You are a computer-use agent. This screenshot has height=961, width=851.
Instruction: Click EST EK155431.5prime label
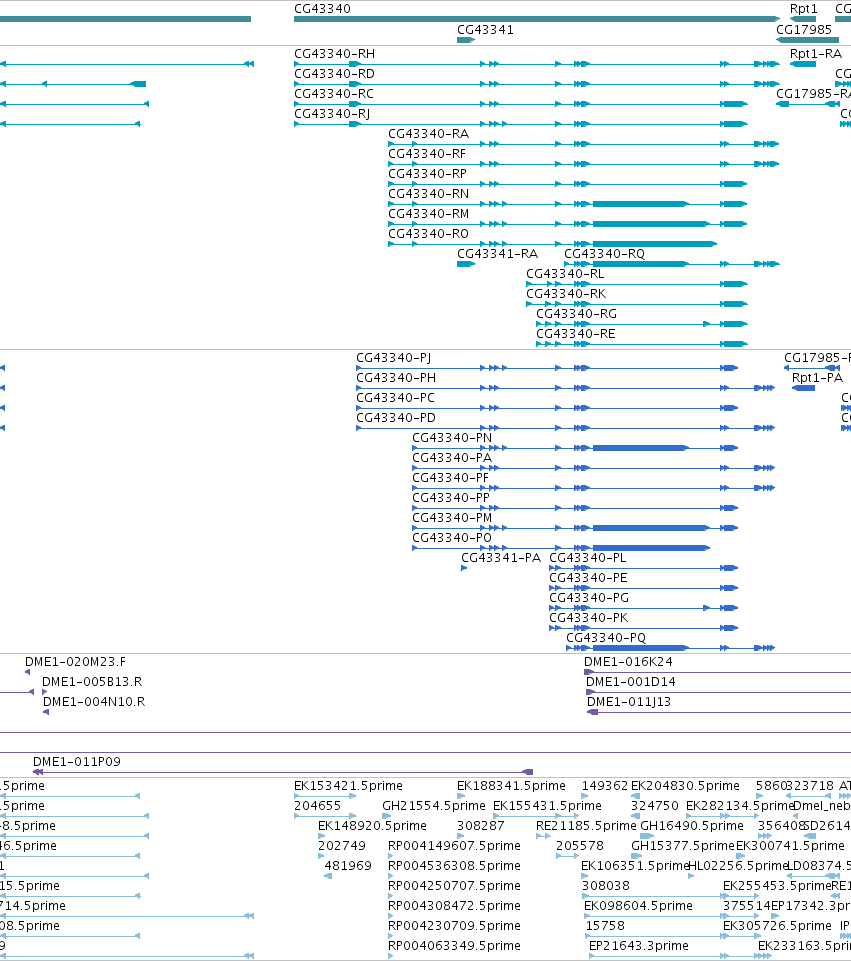pos(547,805)
